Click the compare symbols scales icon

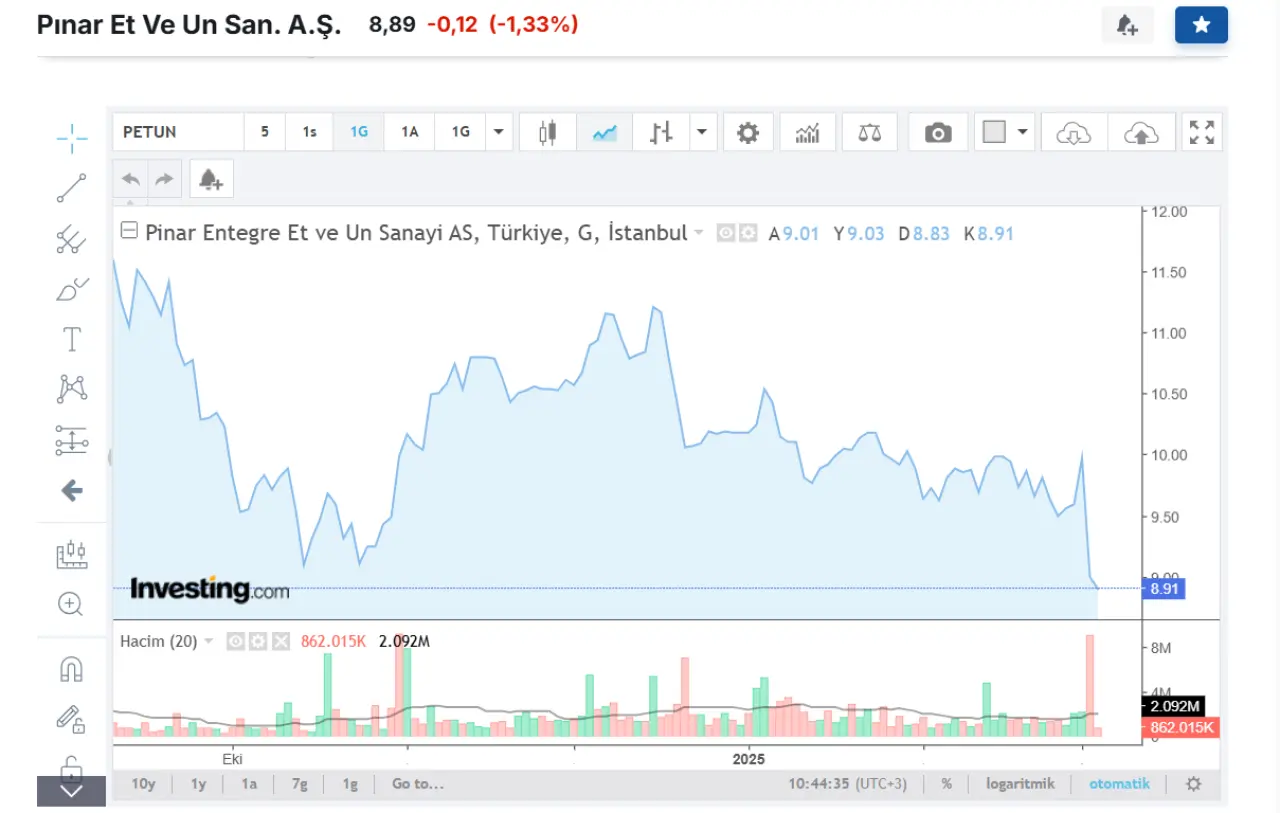(869, 132)
